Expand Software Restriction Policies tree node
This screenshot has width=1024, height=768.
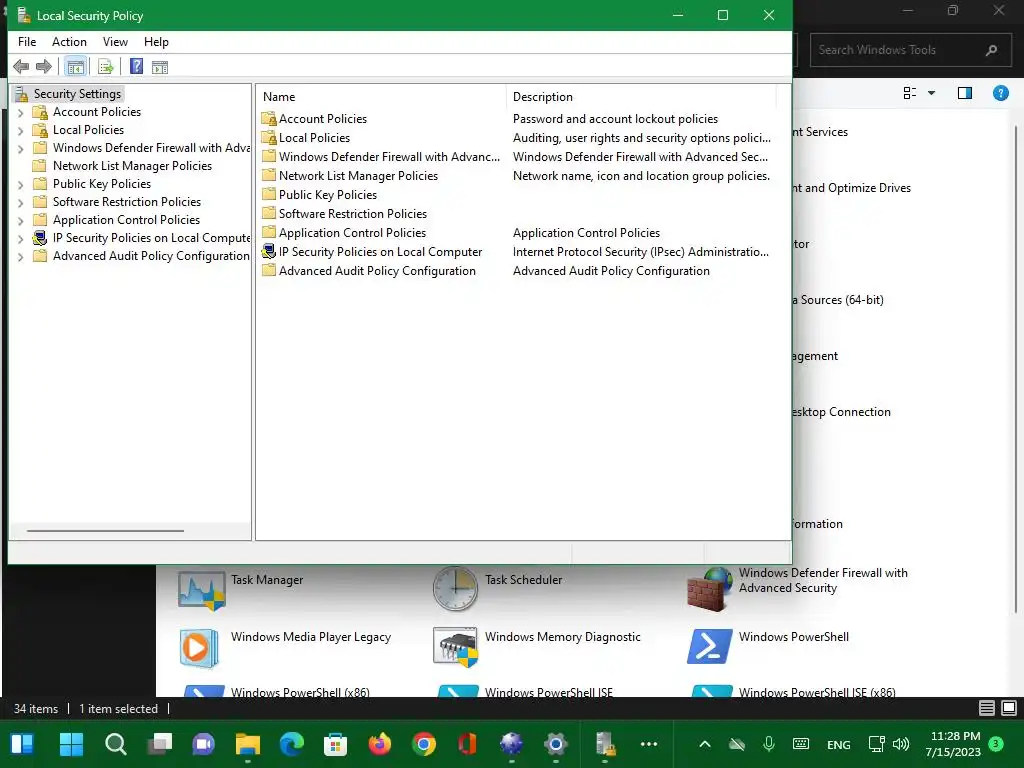(x=20, y=203)
